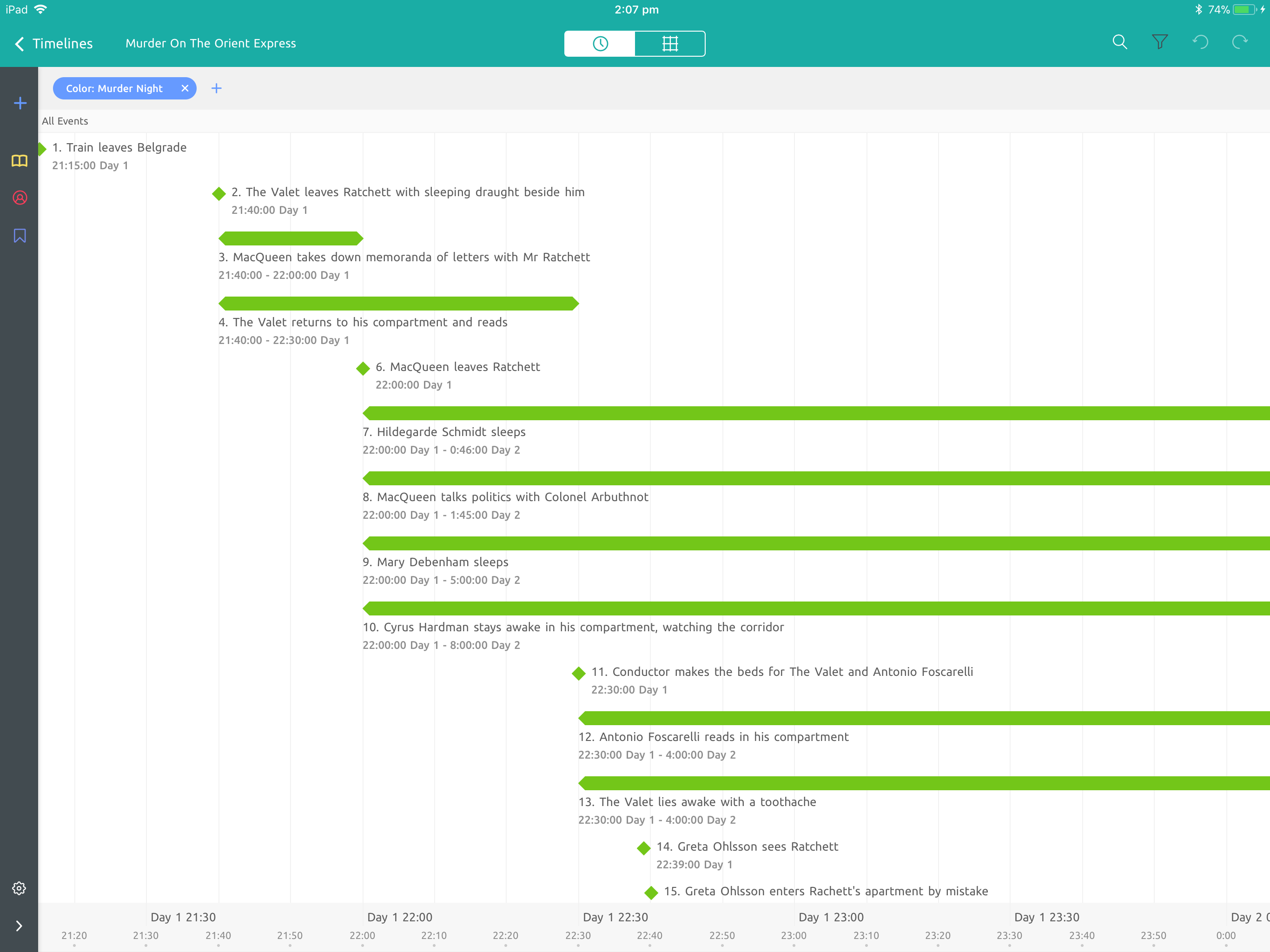Click '6. MacQueen leaves Ratchett' title
Viewport: 1270px width, 952px height.
pos(457,367)
